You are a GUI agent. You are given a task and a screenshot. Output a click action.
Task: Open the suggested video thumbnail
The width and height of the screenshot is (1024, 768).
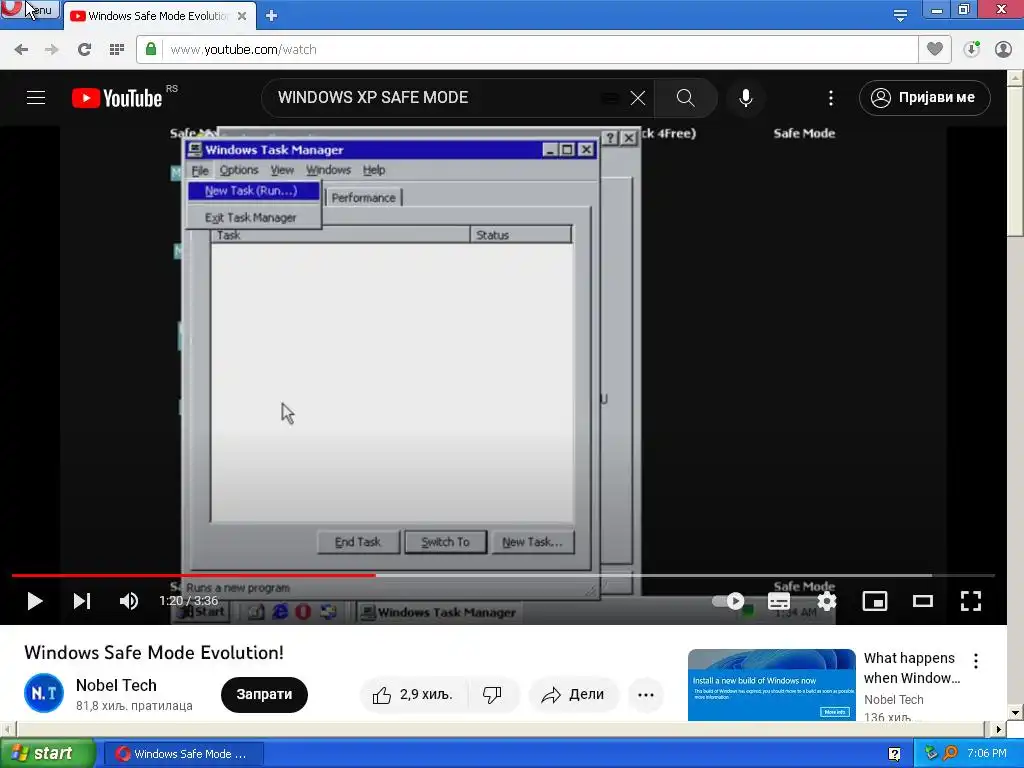tap(771, 685)
